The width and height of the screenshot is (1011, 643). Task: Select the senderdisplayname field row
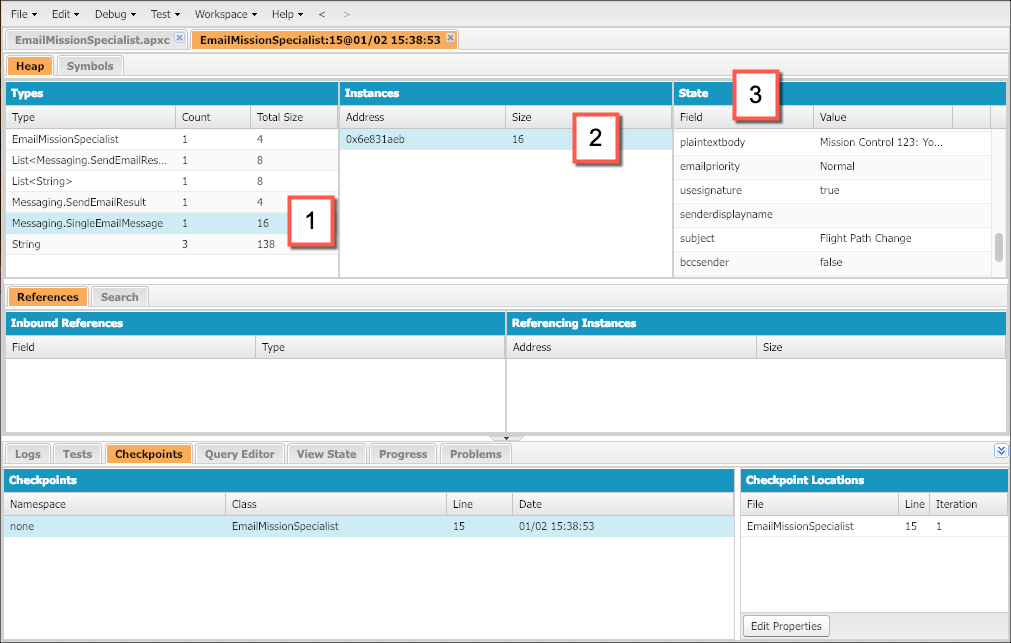[x=832, y=214]
